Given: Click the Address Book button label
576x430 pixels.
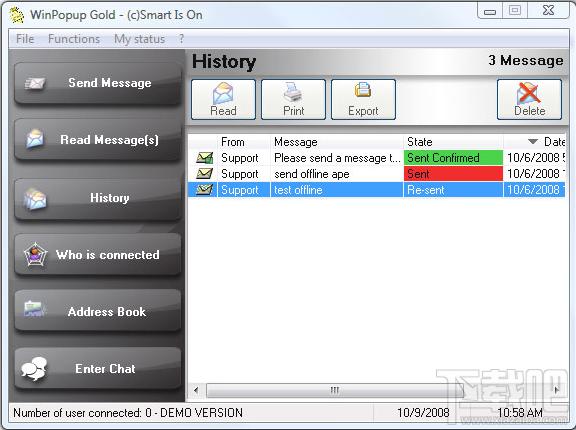Looking at the screenshot, I should tap(107, 311).
